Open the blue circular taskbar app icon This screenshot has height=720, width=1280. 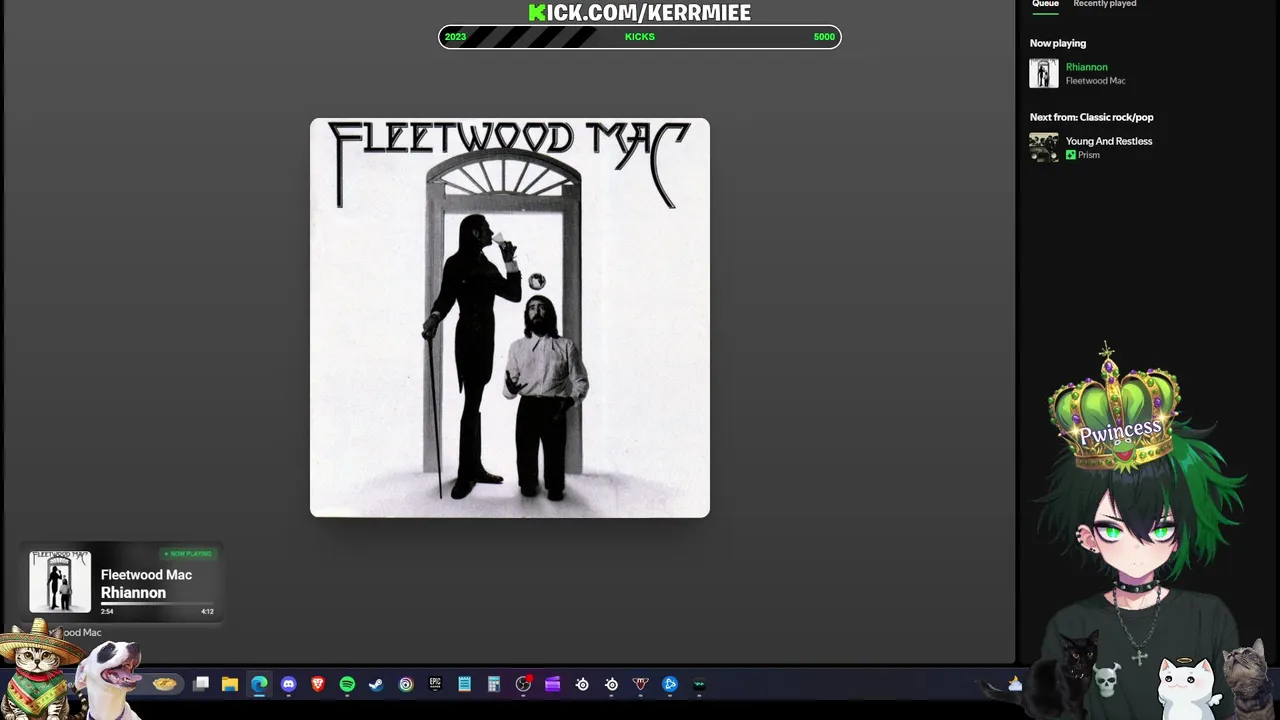coord(670,684)
